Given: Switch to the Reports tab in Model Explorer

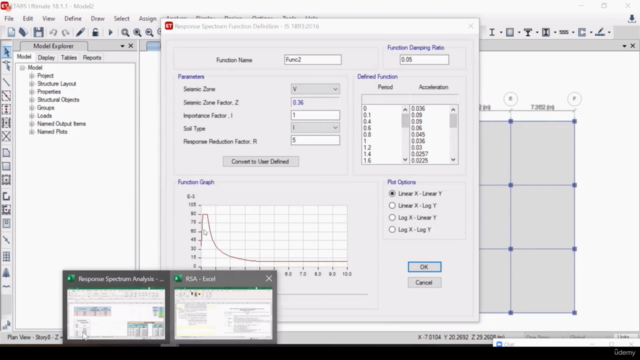Looking at the screenshot, I should [x=92, y=58].
